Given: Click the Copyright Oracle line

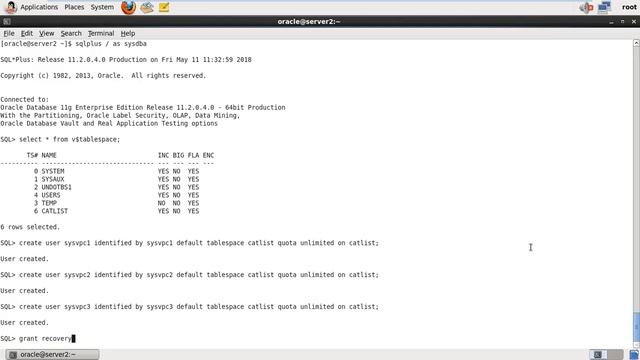Looking at the screenshot, I should 103,76.
